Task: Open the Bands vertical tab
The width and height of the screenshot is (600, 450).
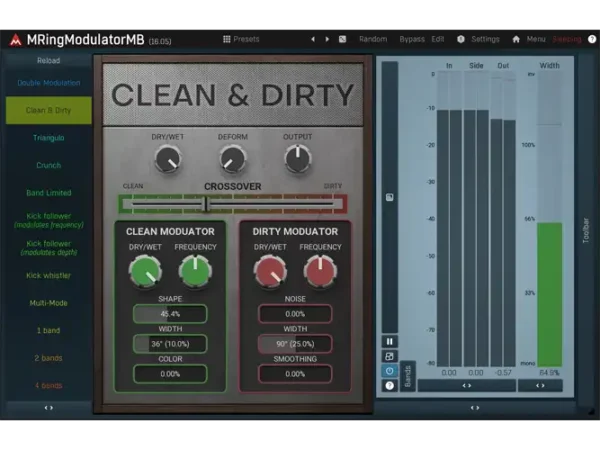Action: [408, 376]
